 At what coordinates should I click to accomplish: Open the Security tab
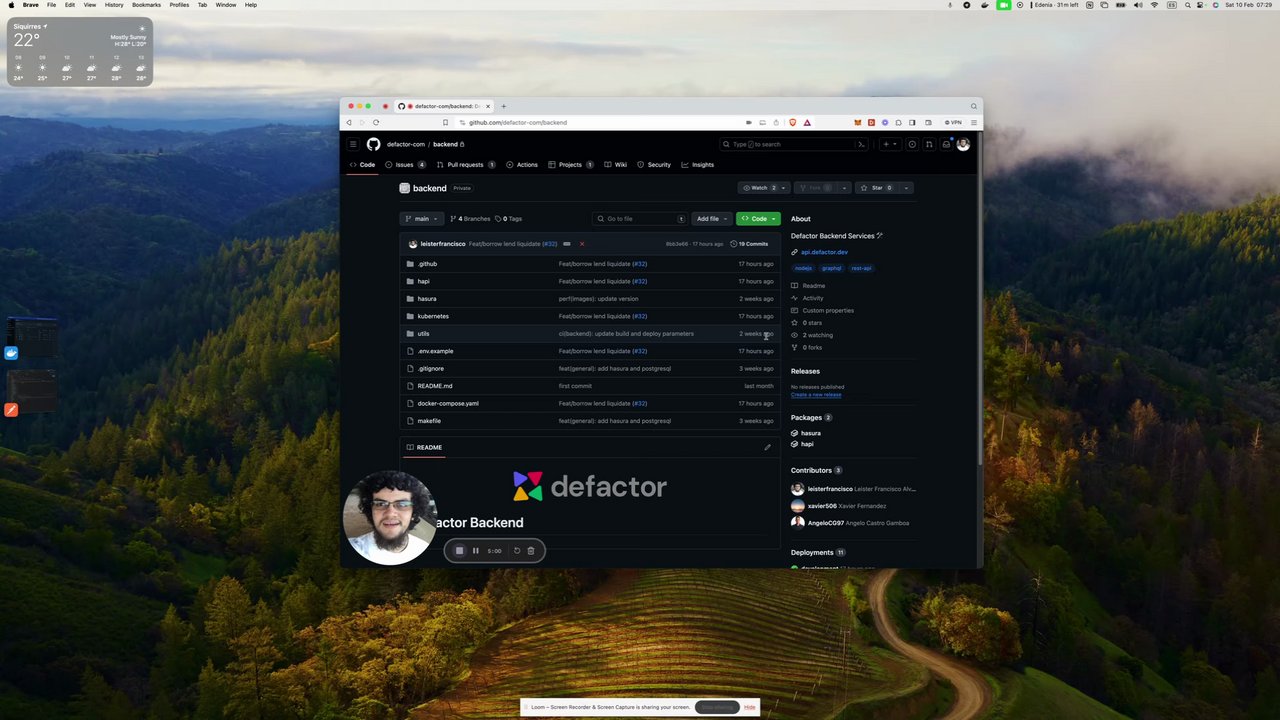(654, 165)
